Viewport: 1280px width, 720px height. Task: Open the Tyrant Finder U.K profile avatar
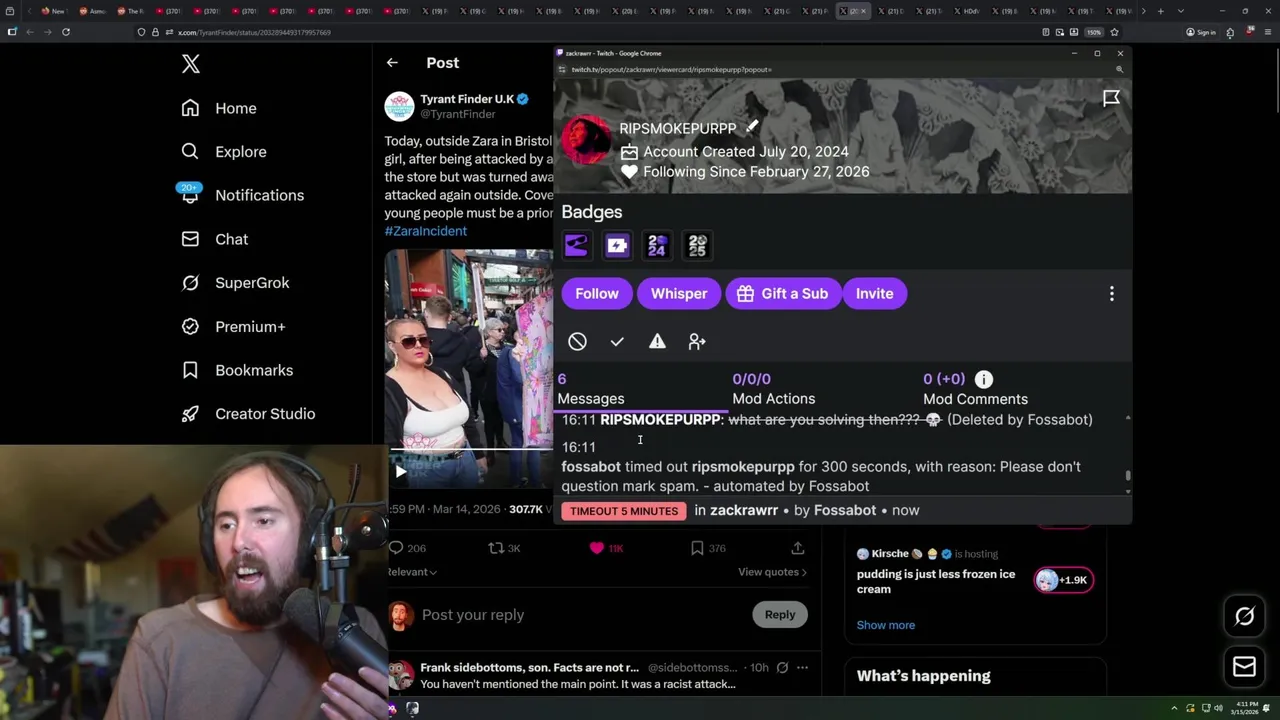point(399,106)
